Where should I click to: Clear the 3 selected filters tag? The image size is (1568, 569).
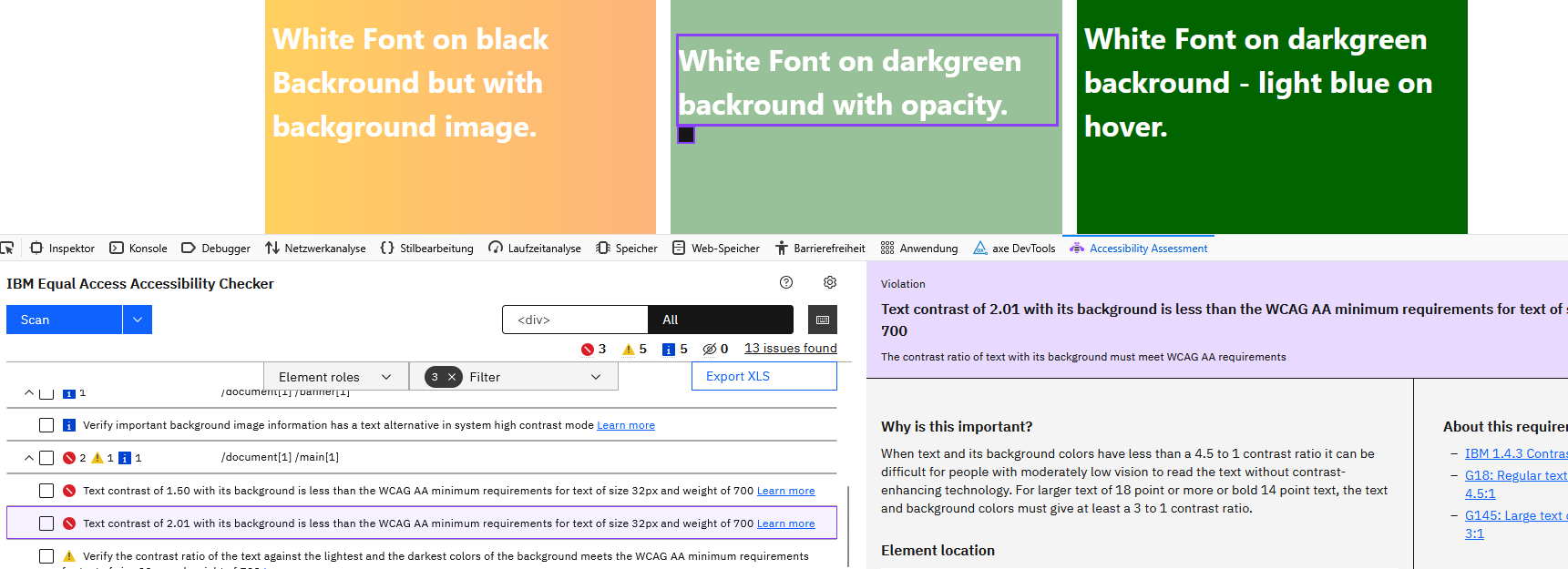click(452, 377)
